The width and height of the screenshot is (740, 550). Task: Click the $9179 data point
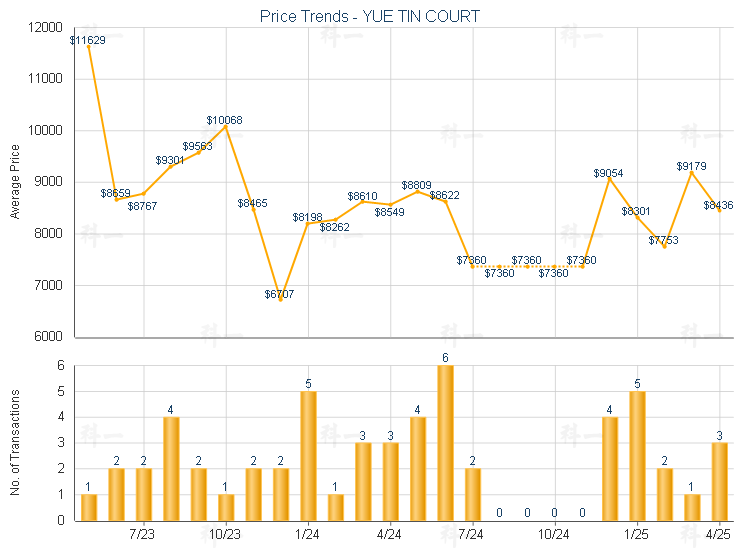pos(692,173)
